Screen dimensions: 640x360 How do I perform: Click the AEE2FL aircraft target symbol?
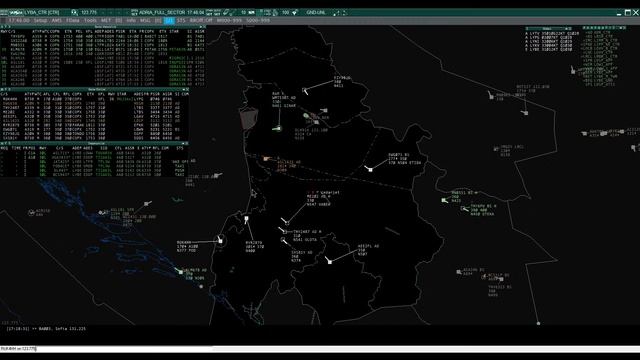point(330,262)
